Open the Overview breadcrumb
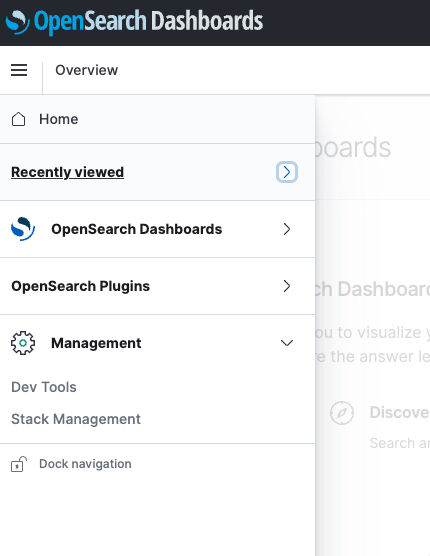The width and height of the screenshot is (430, 556). click(86, 70)
